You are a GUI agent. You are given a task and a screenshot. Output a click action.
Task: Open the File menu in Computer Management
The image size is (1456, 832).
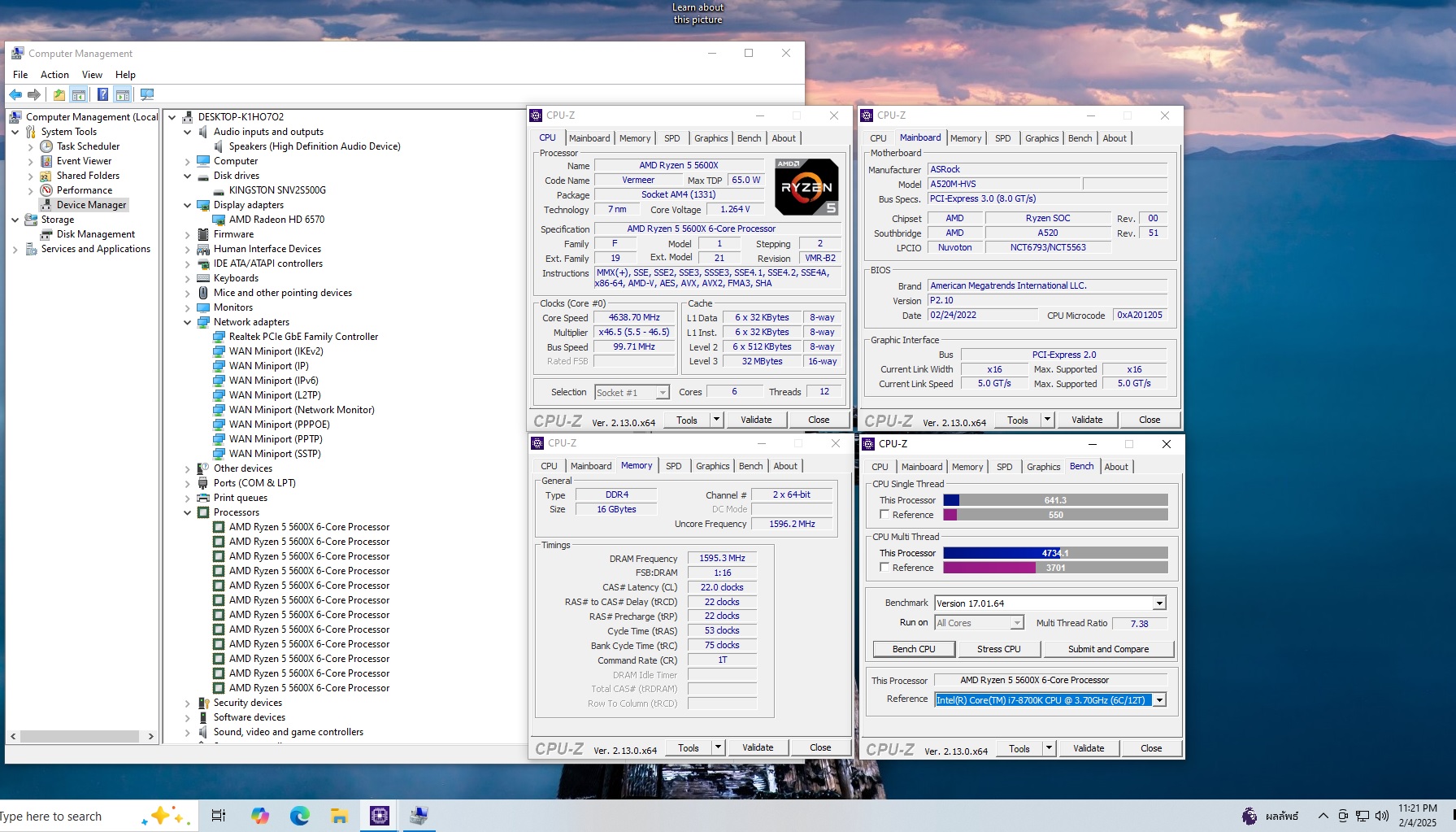click(20, 75)
